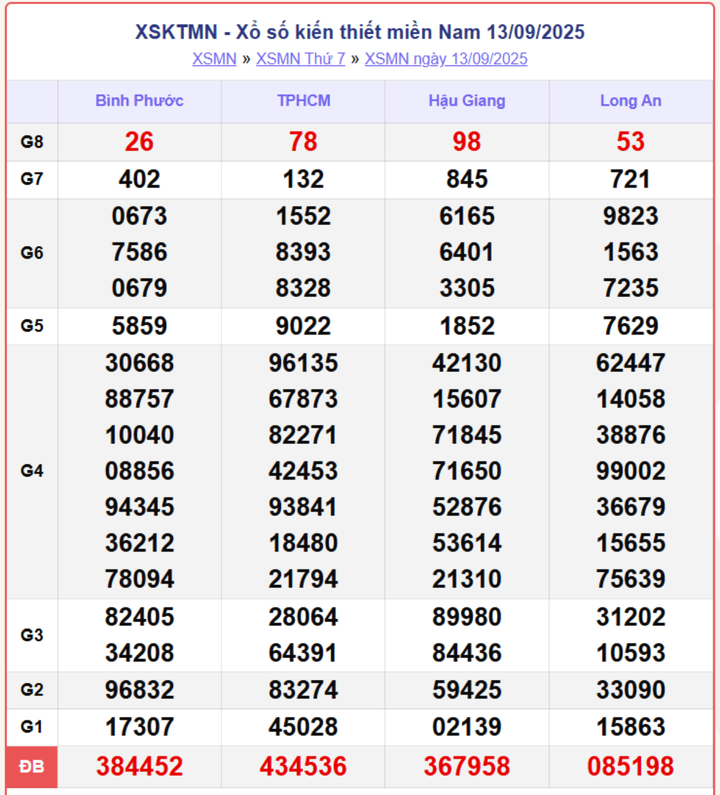The image size is (720, 795).
Task: Click Hậu Giang G7 number 845
Action: click(467, 179)
